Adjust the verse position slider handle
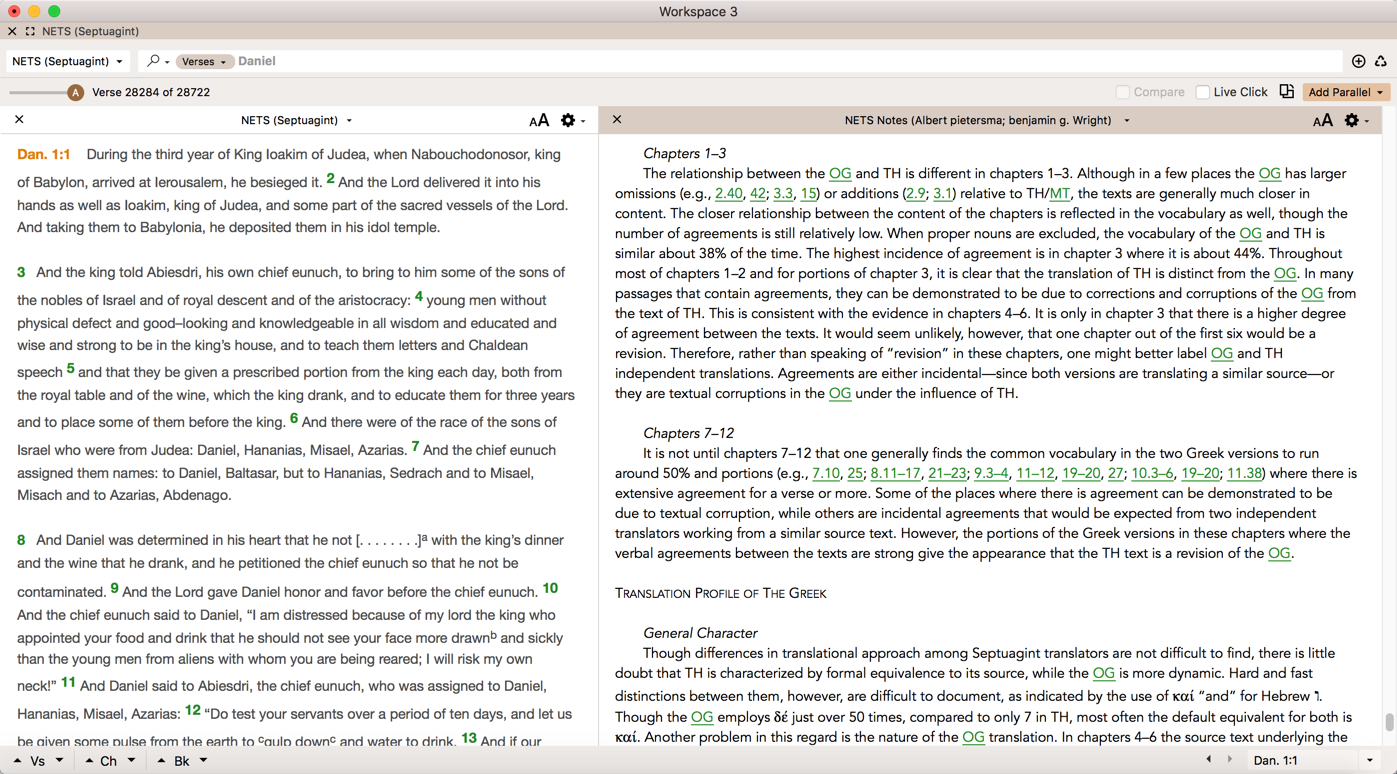 tap(75, 92)
